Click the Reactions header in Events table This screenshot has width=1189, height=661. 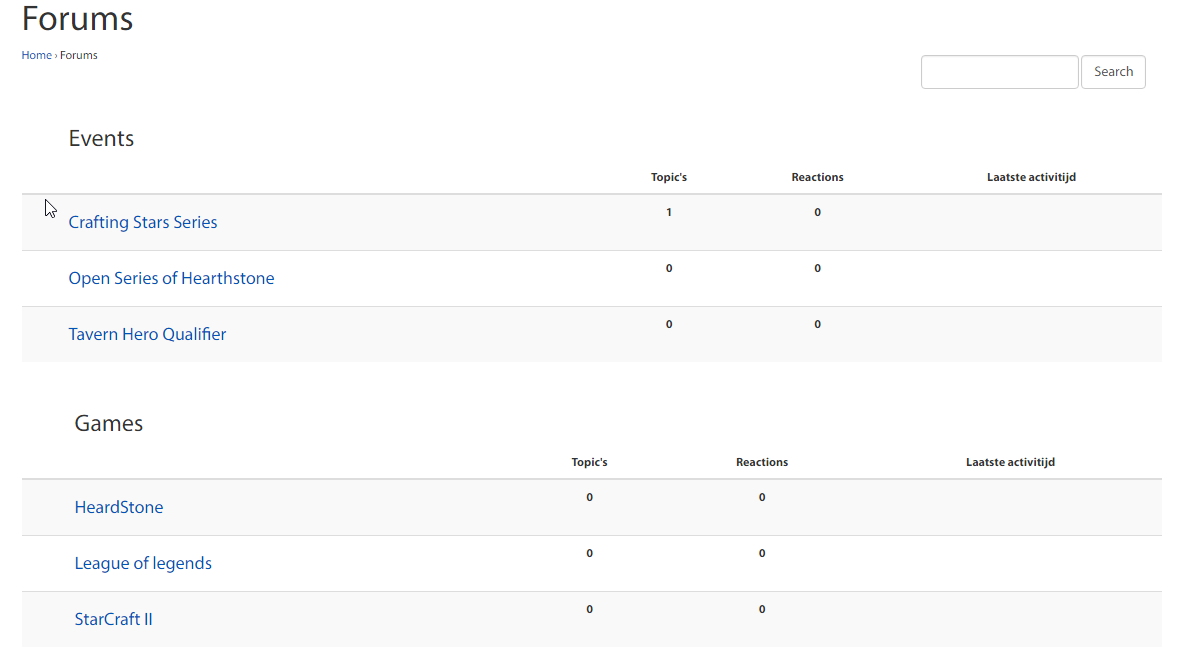(x=817, y=177)
